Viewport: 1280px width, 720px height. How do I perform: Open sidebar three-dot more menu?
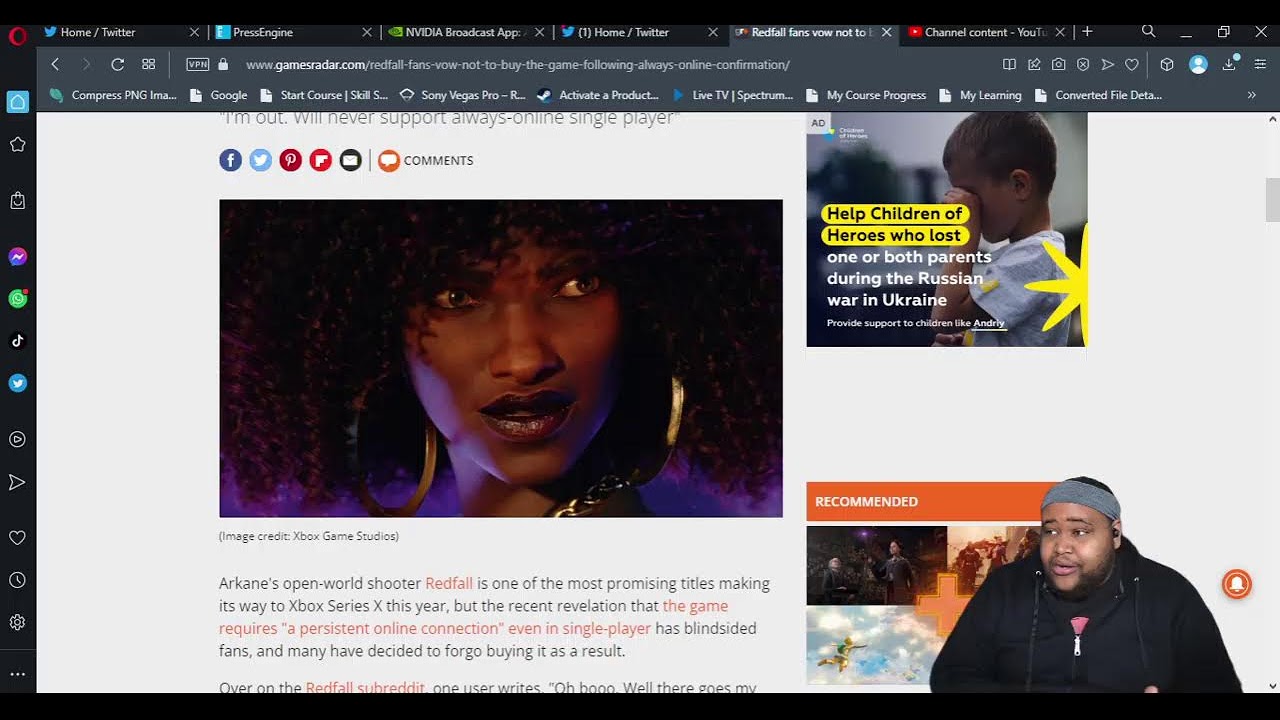pyautogui.click(x=17, y=675)
